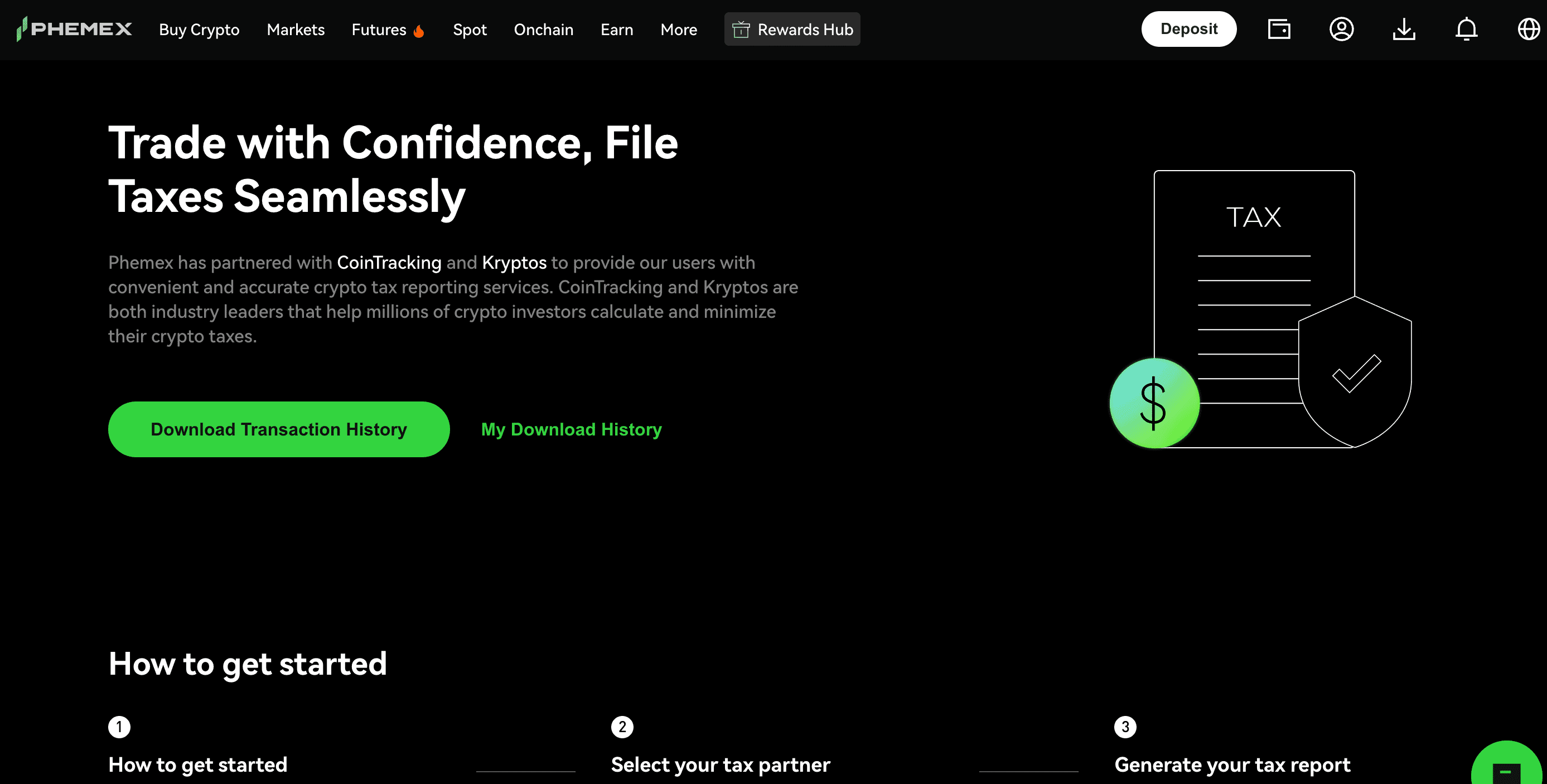Expand the Buy Crypto menu
This screenshot has width=1547, height=784.
click(x=199, y=30)
